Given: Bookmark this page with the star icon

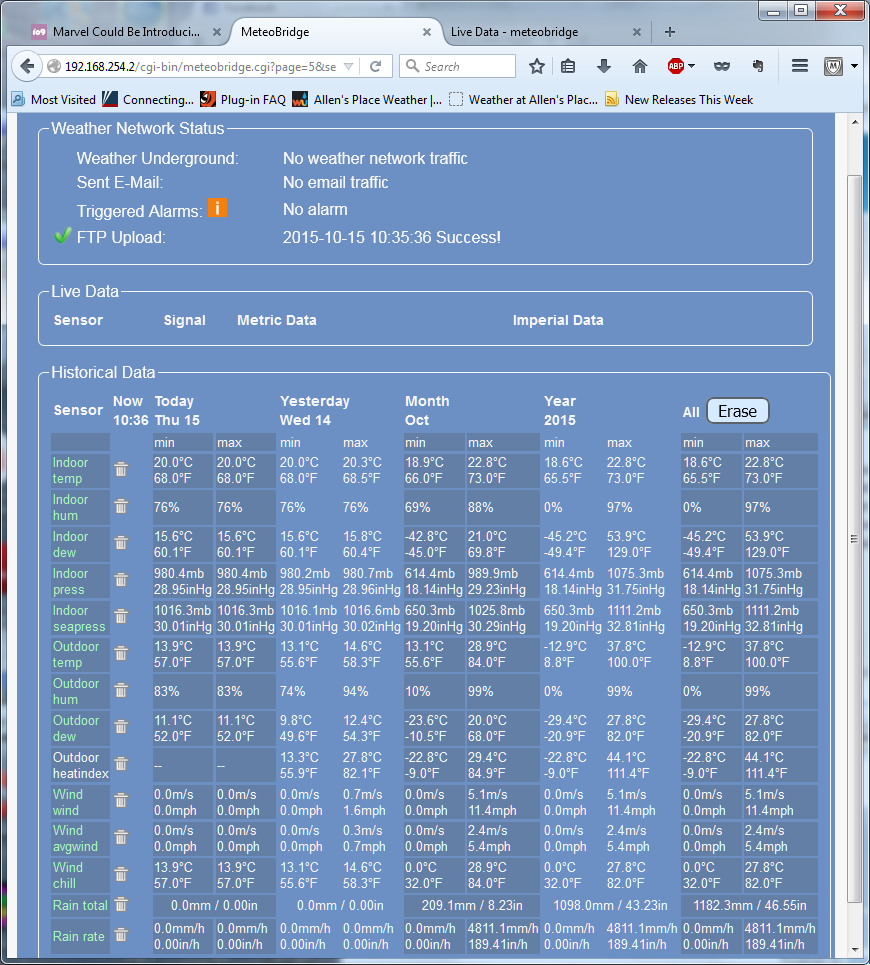Looking at the screenshot, I should point(537,66).
